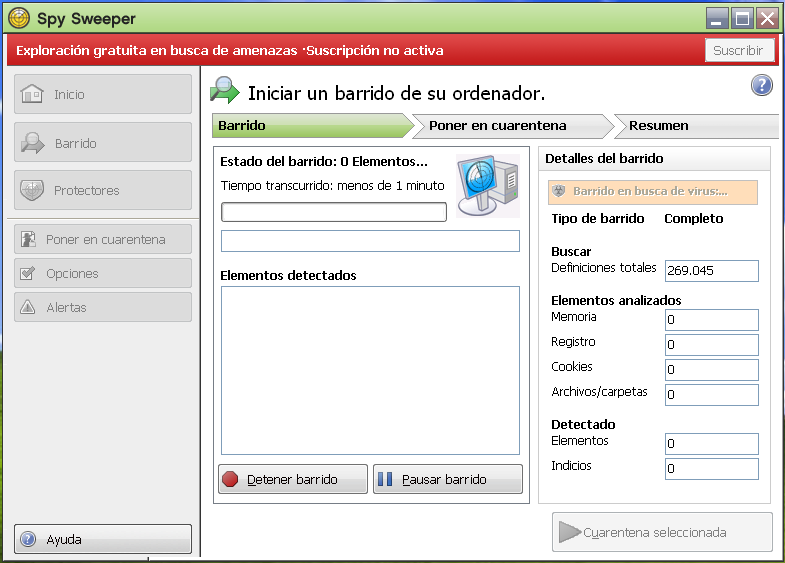Click the Suscribir button
785x563 pixels.
[739, 50]
